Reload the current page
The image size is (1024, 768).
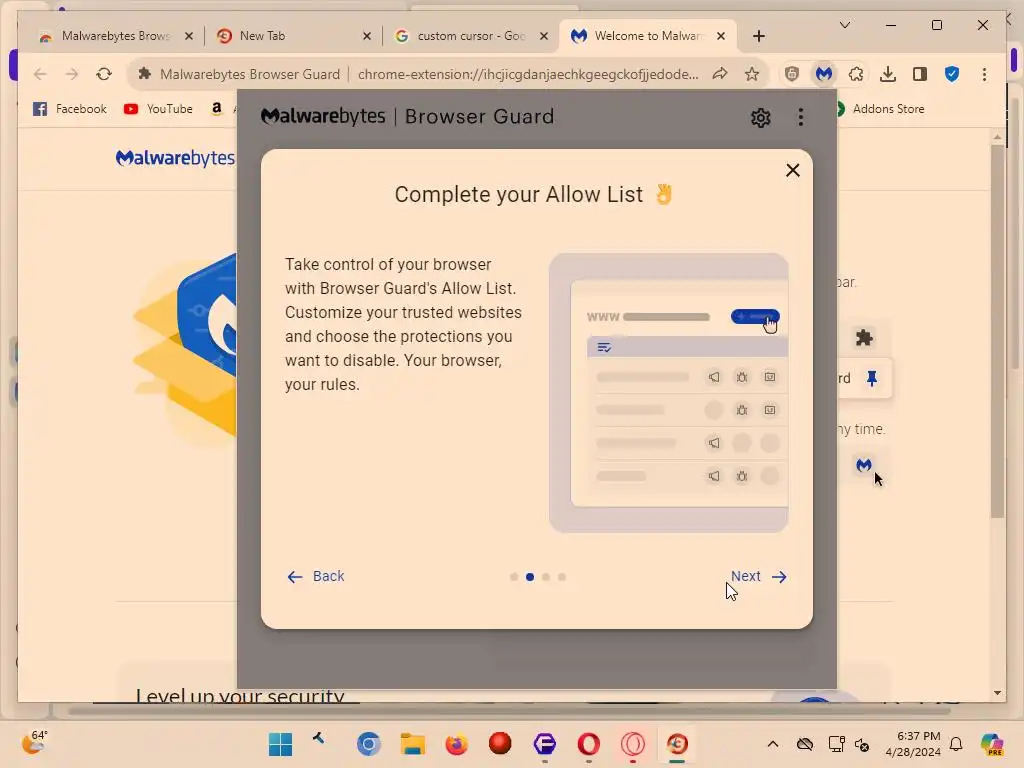(104, 74)
